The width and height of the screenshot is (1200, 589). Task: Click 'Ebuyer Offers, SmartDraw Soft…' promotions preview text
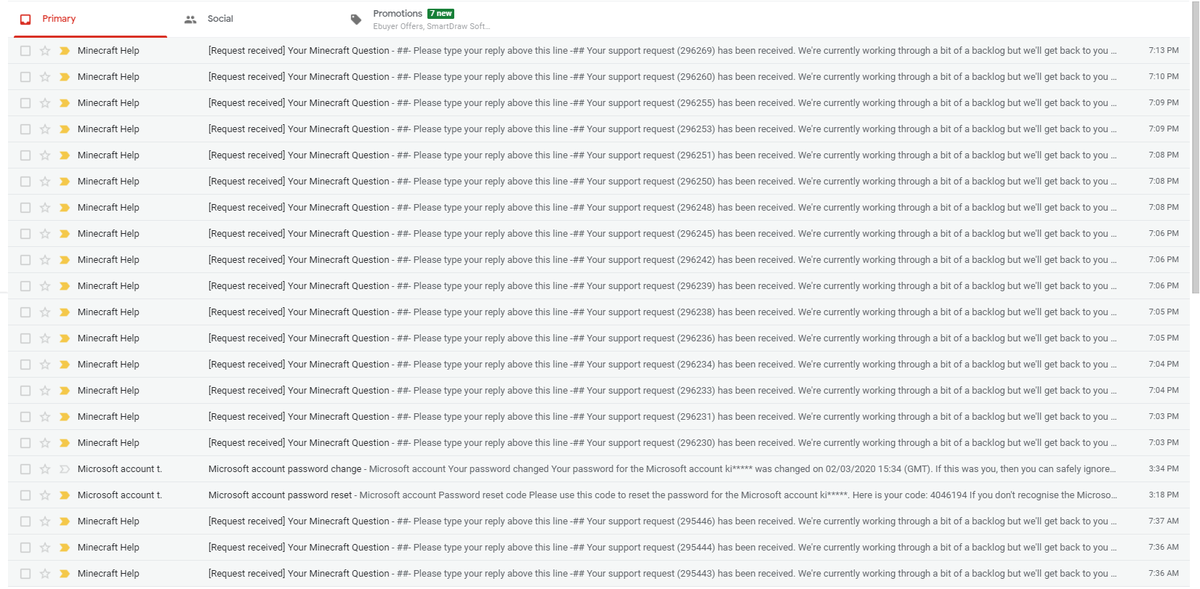[432, 26]
